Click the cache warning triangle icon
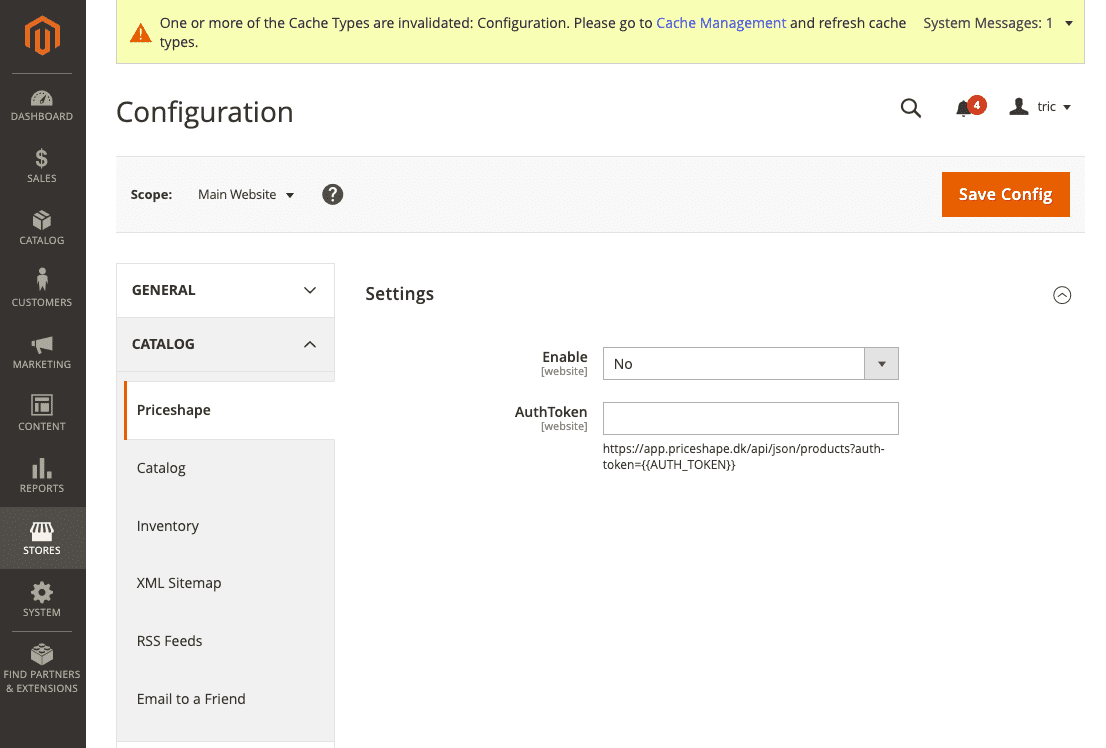 (141, 32)
